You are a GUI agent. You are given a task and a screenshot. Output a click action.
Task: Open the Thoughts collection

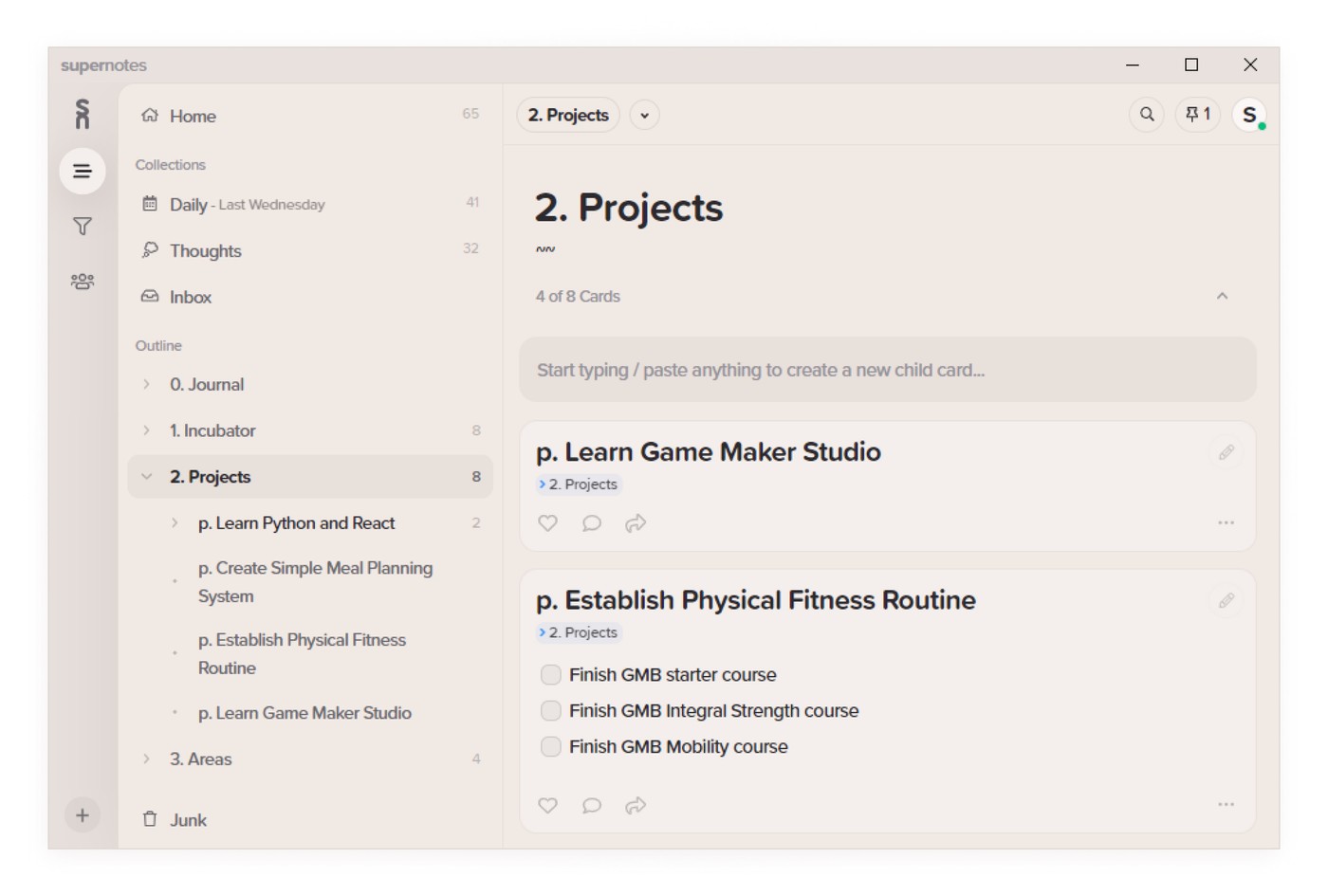(x=205, y=251)
